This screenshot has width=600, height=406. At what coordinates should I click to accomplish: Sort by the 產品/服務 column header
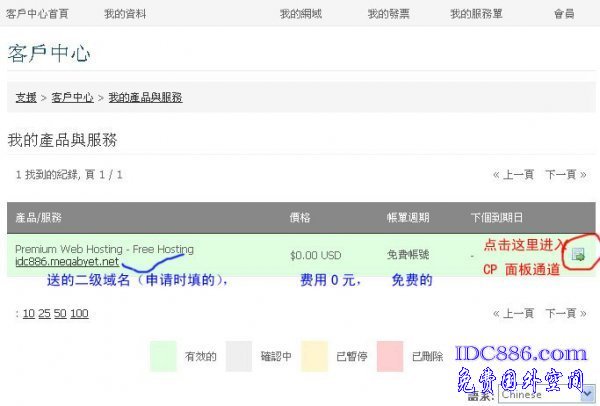(38, 217)
